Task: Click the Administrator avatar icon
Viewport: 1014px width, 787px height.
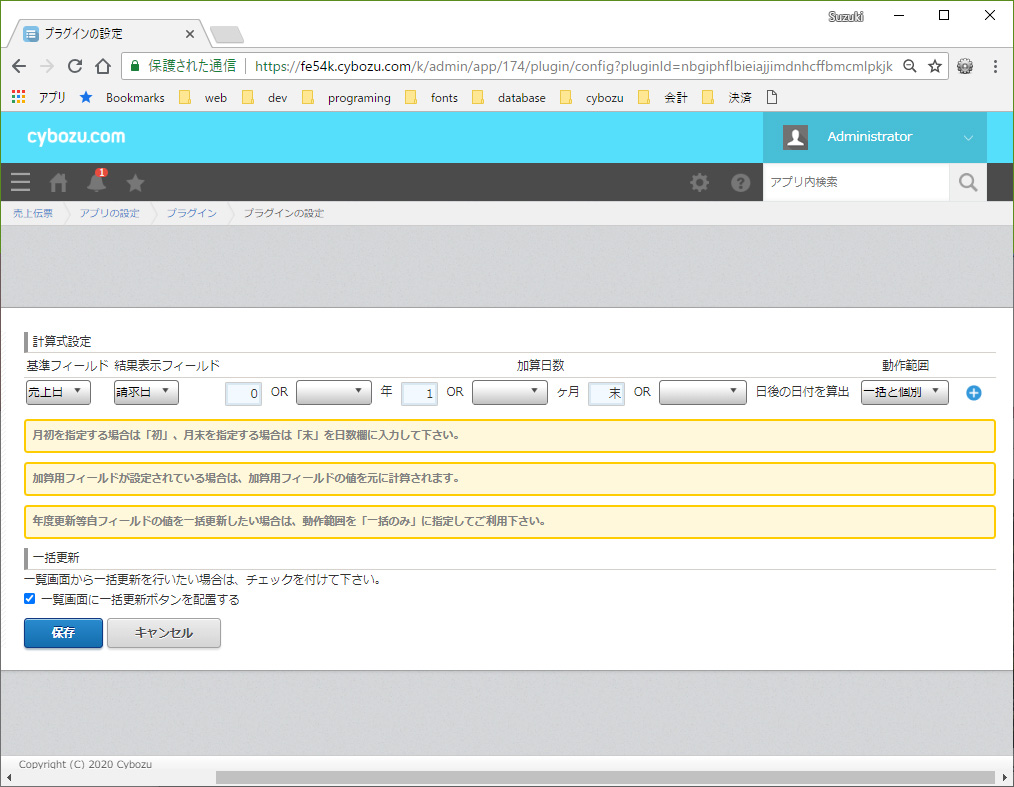Action: (795, 137)
